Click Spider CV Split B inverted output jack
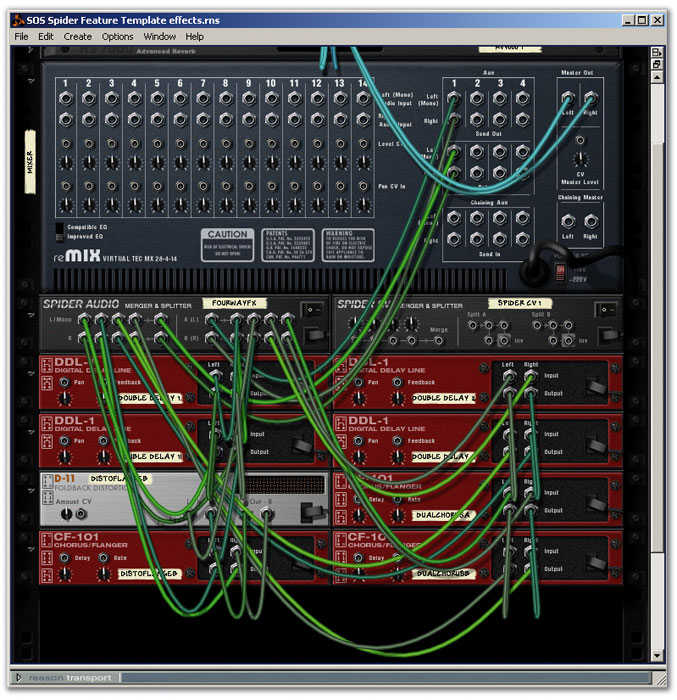 568,341
